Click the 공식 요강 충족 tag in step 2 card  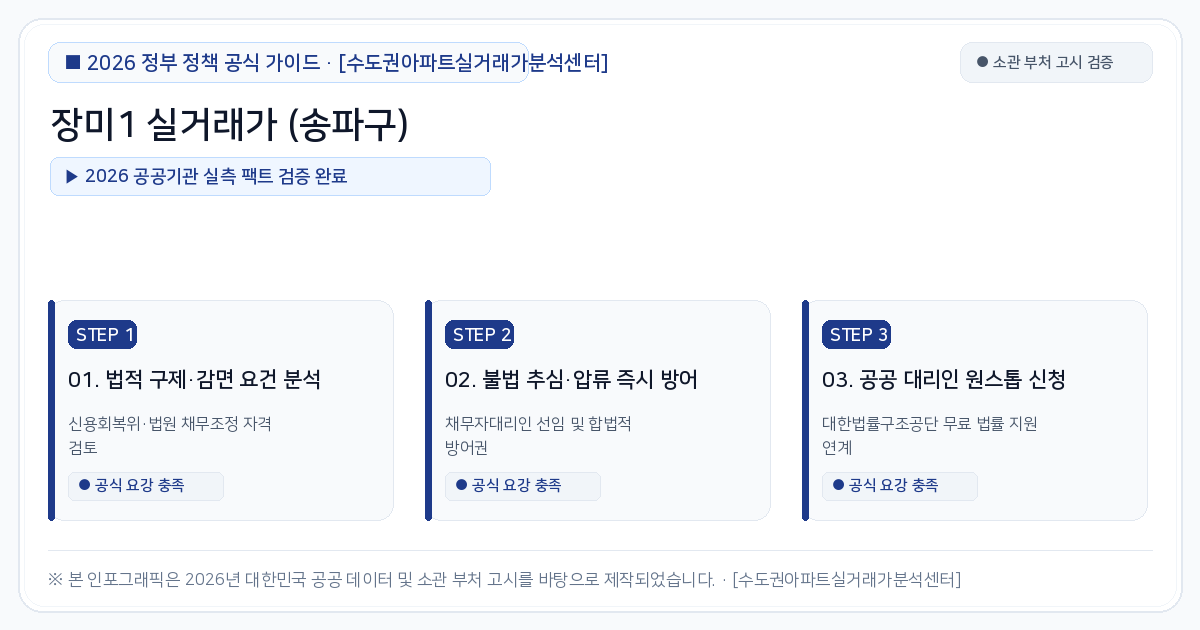pyautogui.click(x=523, y=486)
